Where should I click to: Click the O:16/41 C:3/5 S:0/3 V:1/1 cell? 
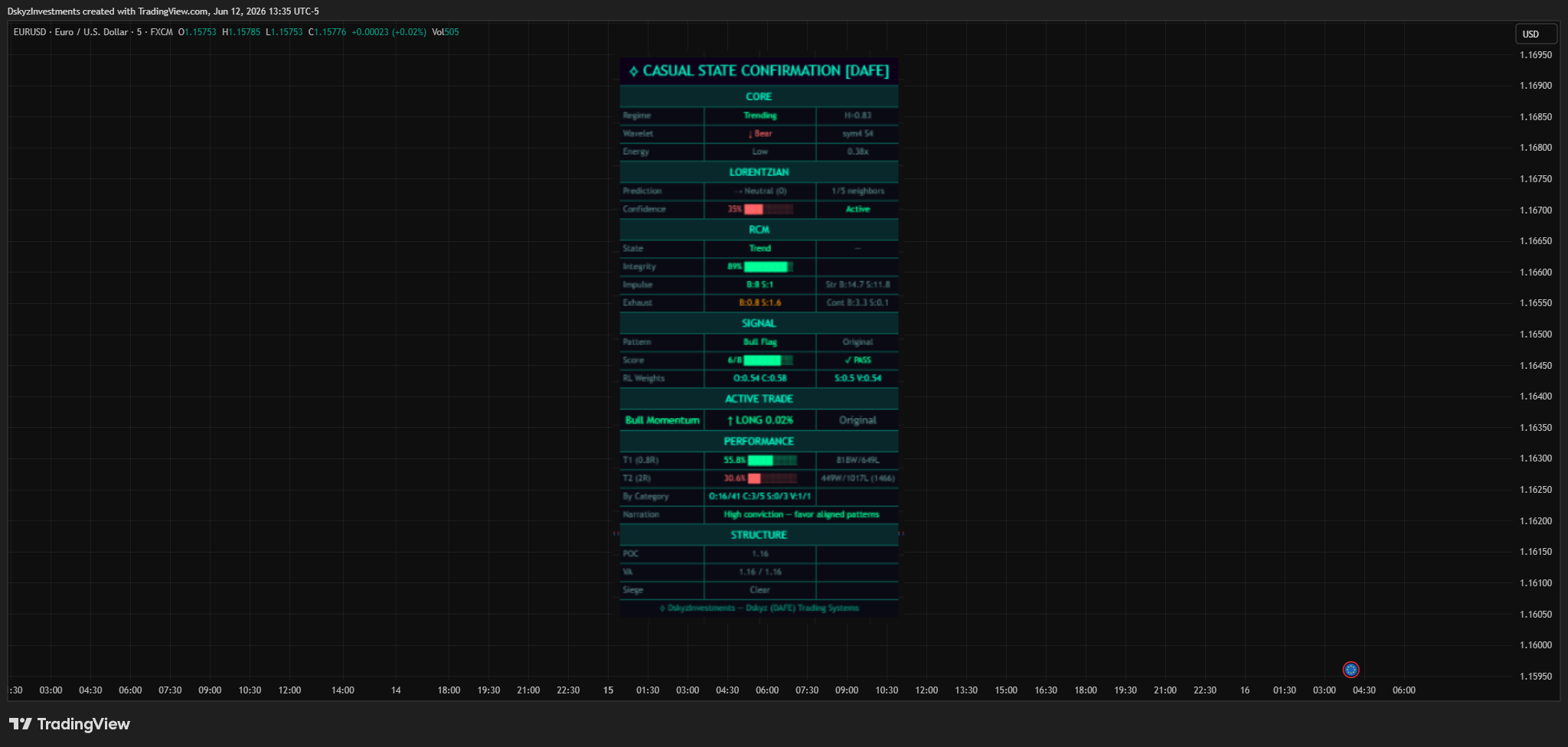point(760,496)
